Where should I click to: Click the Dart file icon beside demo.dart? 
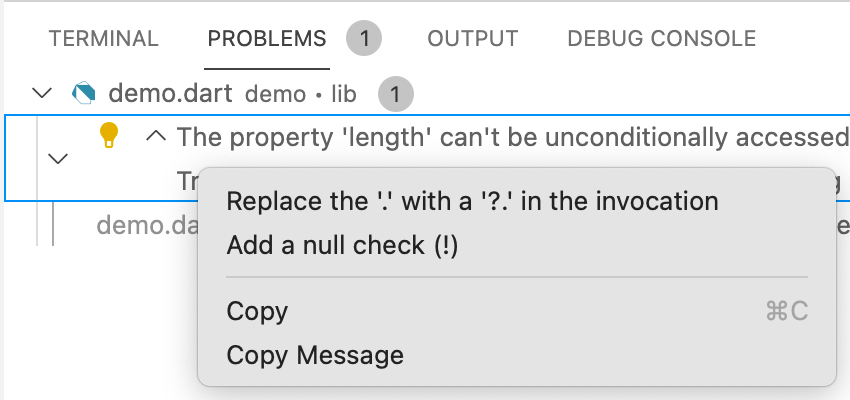(84, 94)
